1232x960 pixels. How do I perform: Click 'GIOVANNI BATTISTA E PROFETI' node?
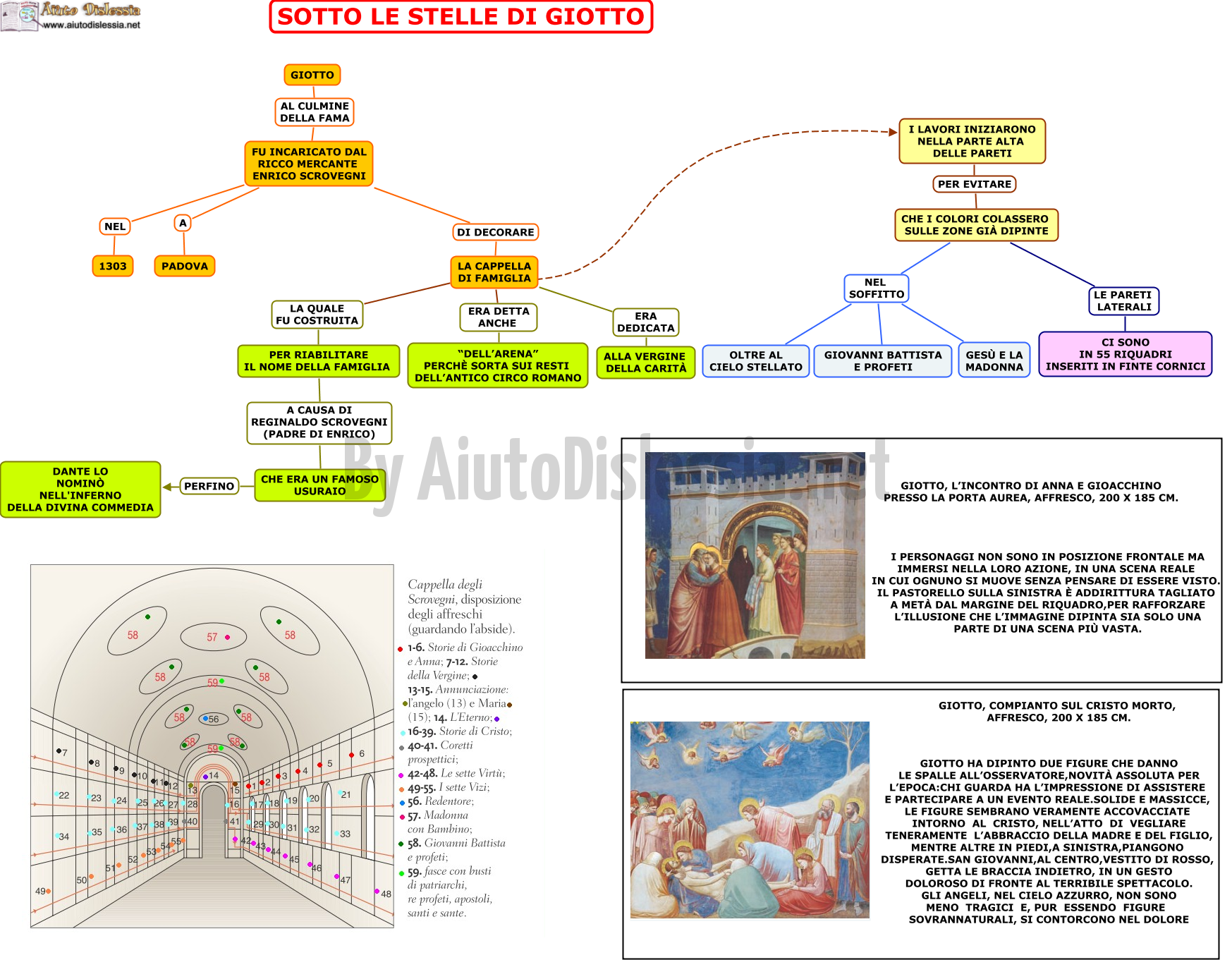click(883, 361)
